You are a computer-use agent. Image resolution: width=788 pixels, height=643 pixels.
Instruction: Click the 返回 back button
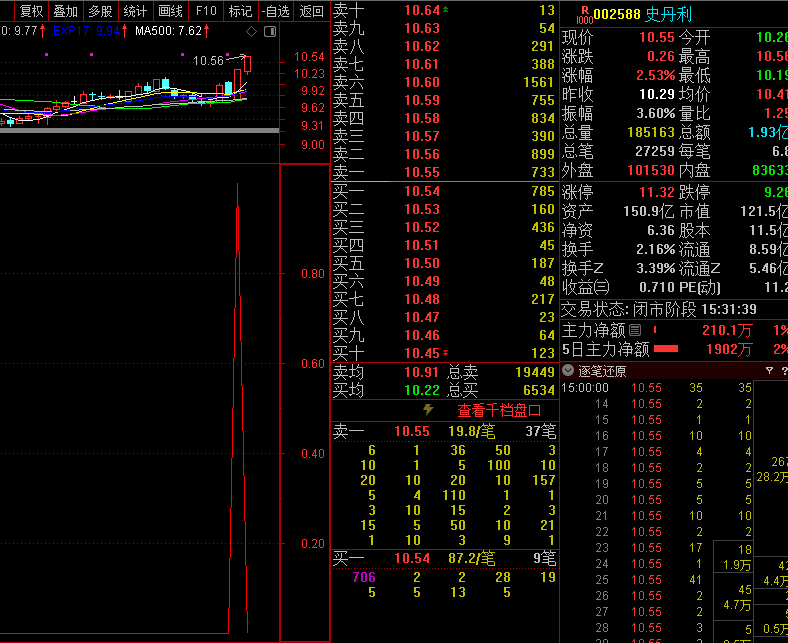312,11
